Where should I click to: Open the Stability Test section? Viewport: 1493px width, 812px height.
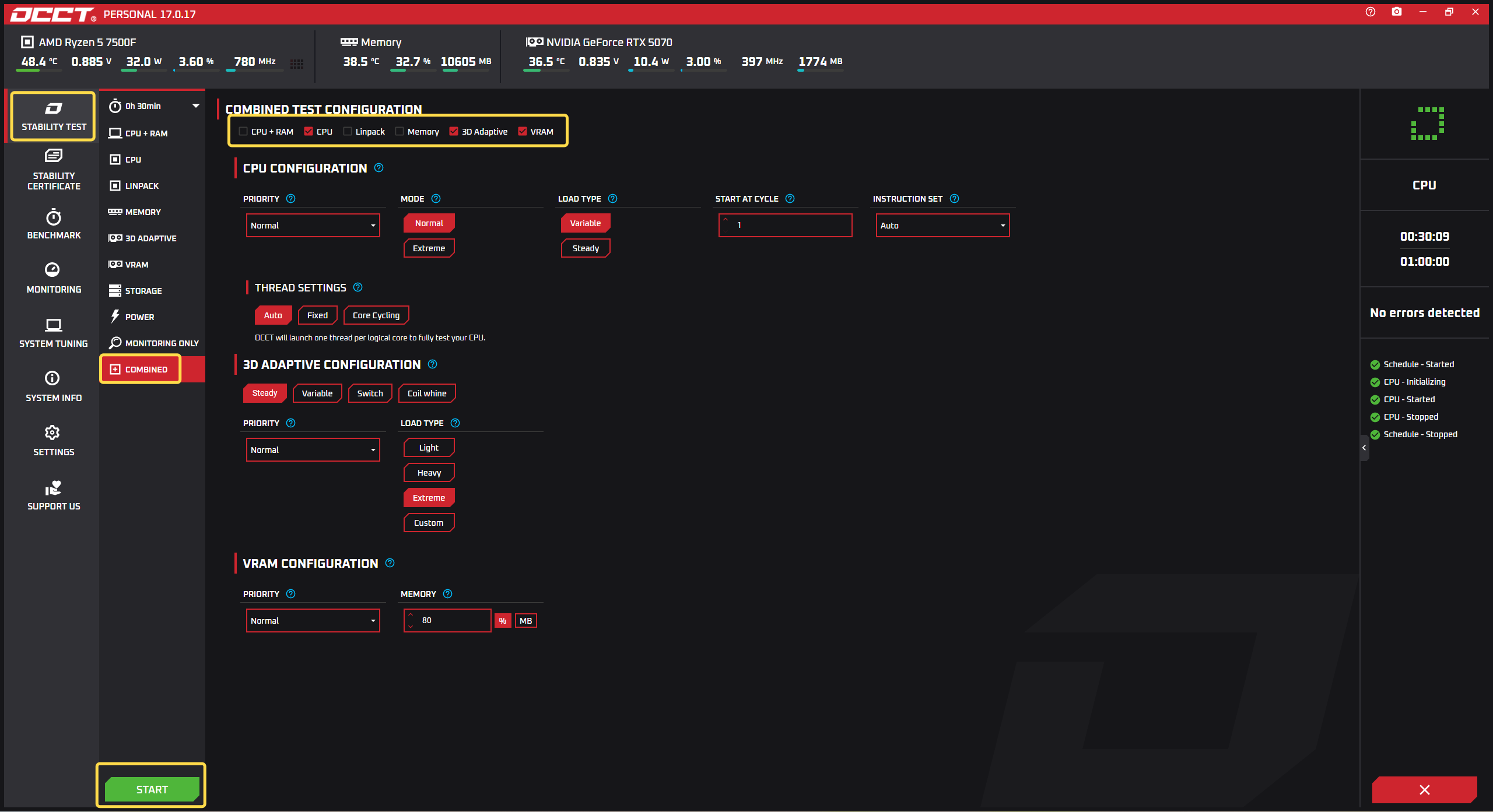(53, 116)
